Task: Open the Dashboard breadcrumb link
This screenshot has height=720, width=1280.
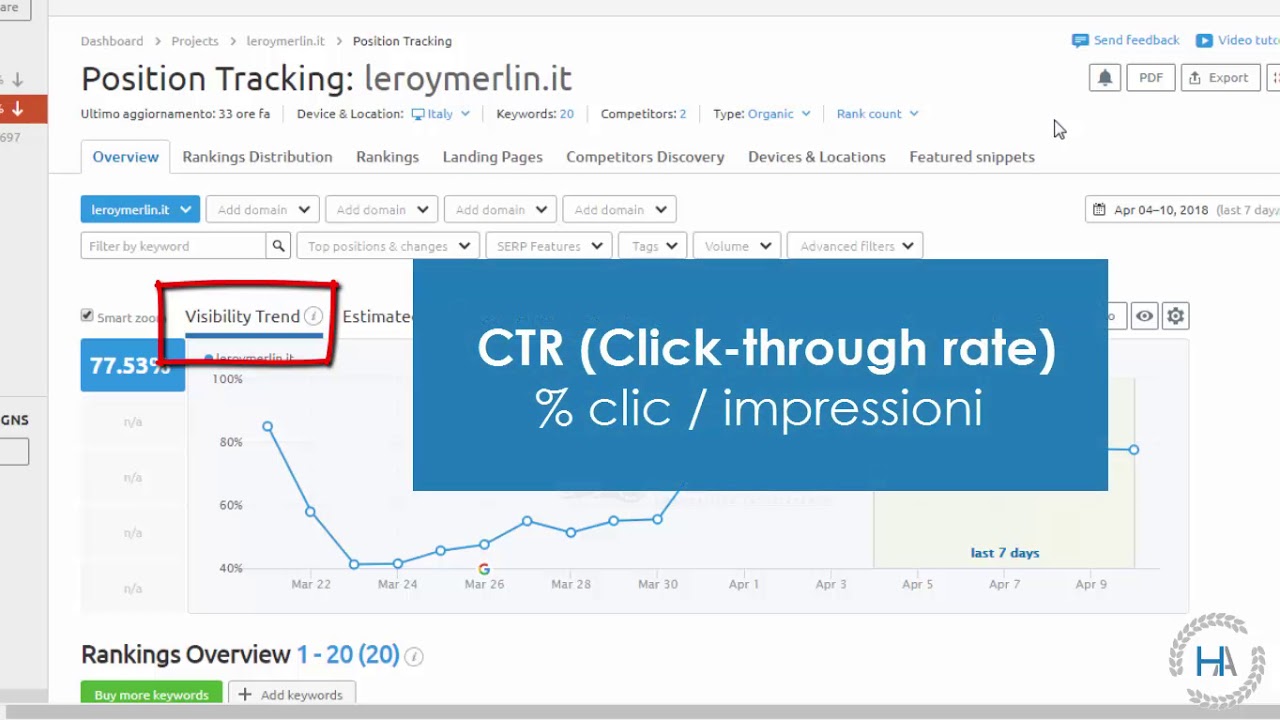Action: (112, 41)
